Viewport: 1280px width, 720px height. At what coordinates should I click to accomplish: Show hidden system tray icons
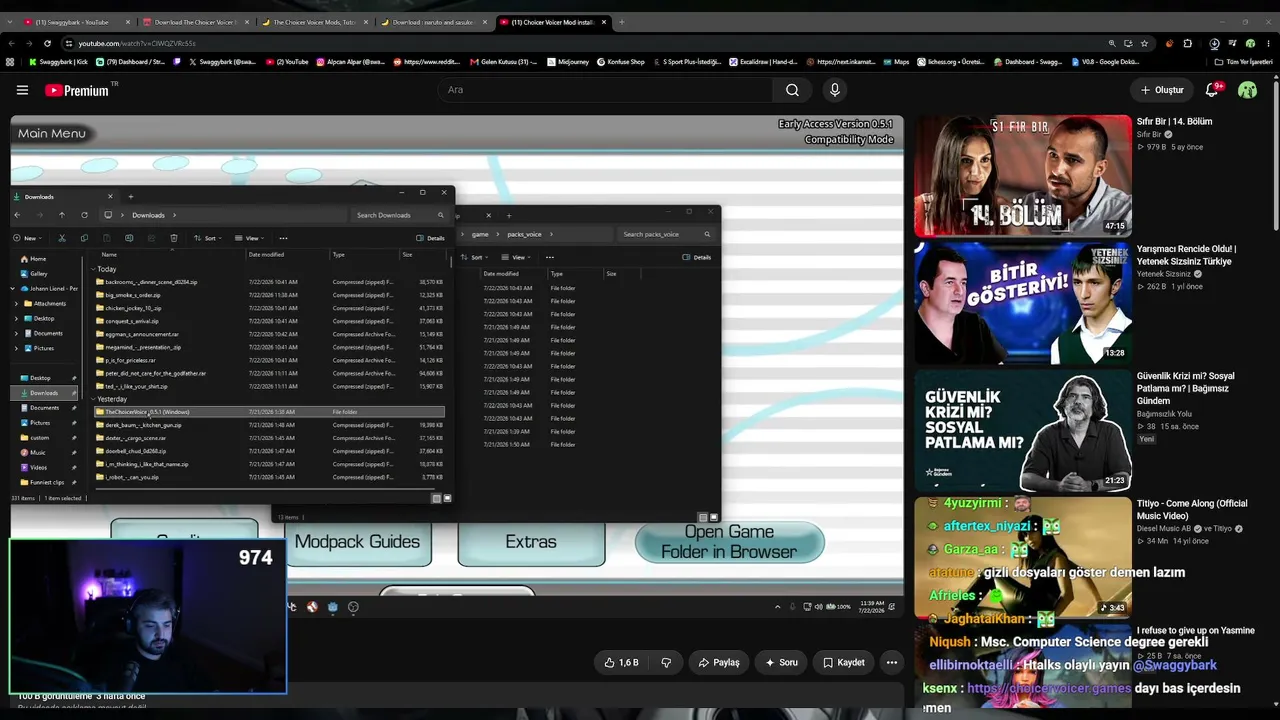(x=777, y=607)
